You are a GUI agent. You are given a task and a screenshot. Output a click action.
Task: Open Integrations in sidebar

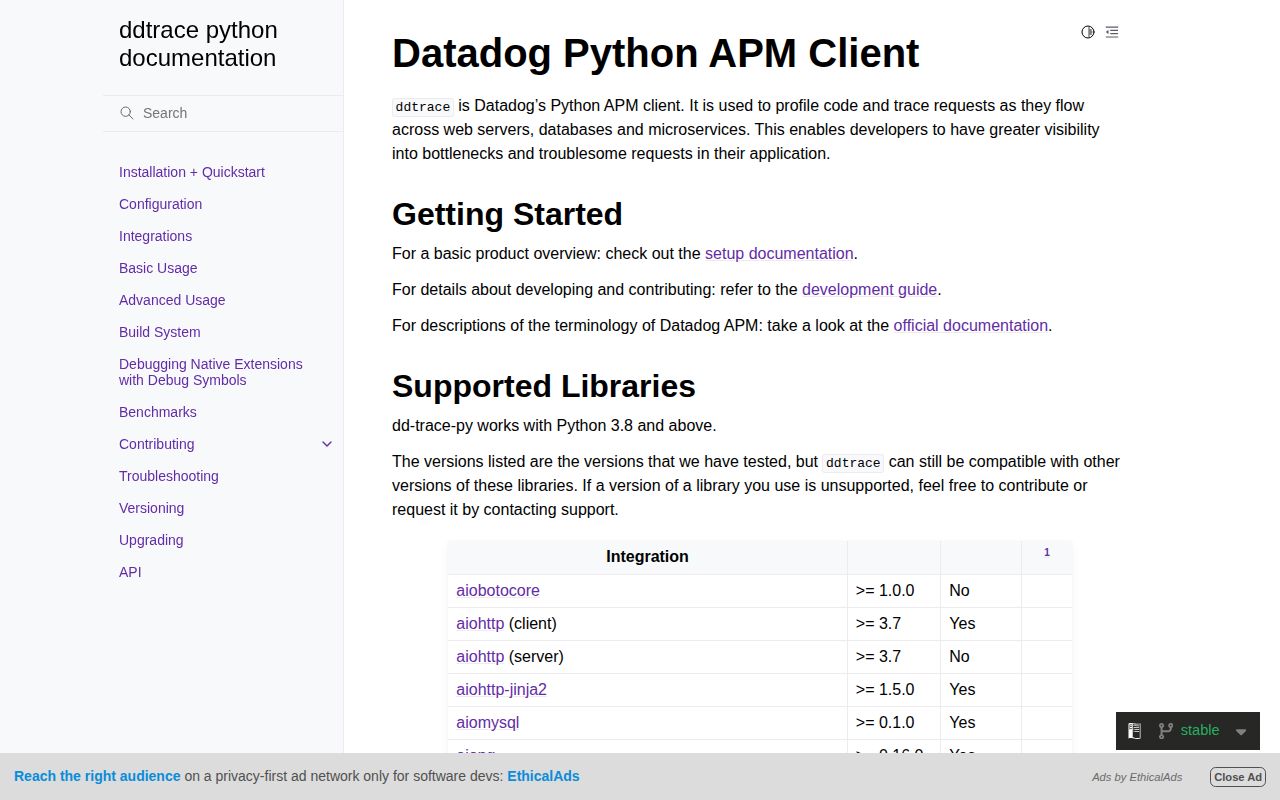click(x=155, y=236)
